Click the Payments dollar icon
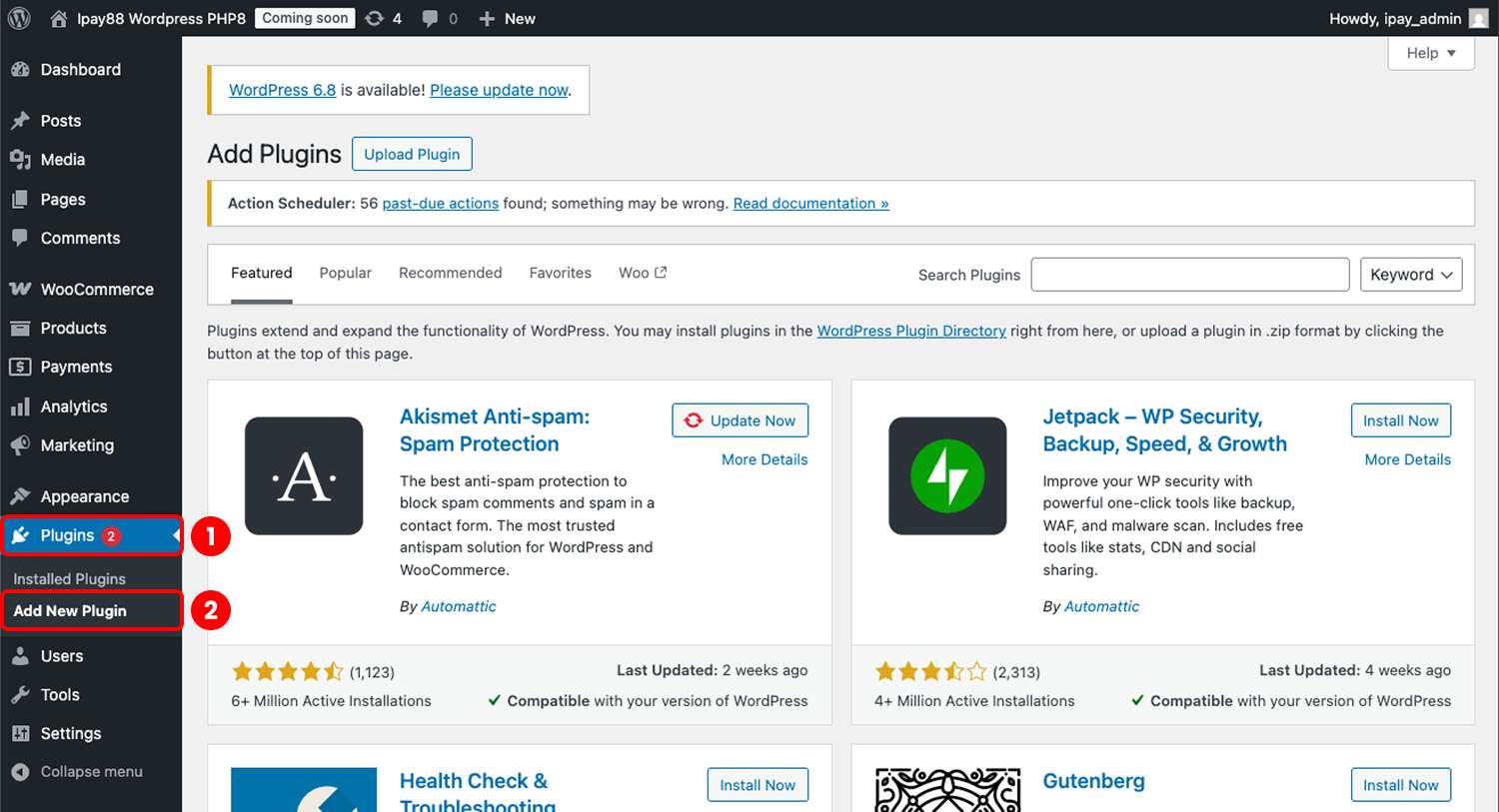The width and height of the screenshot is (1499, 812). tap(20, 367)
